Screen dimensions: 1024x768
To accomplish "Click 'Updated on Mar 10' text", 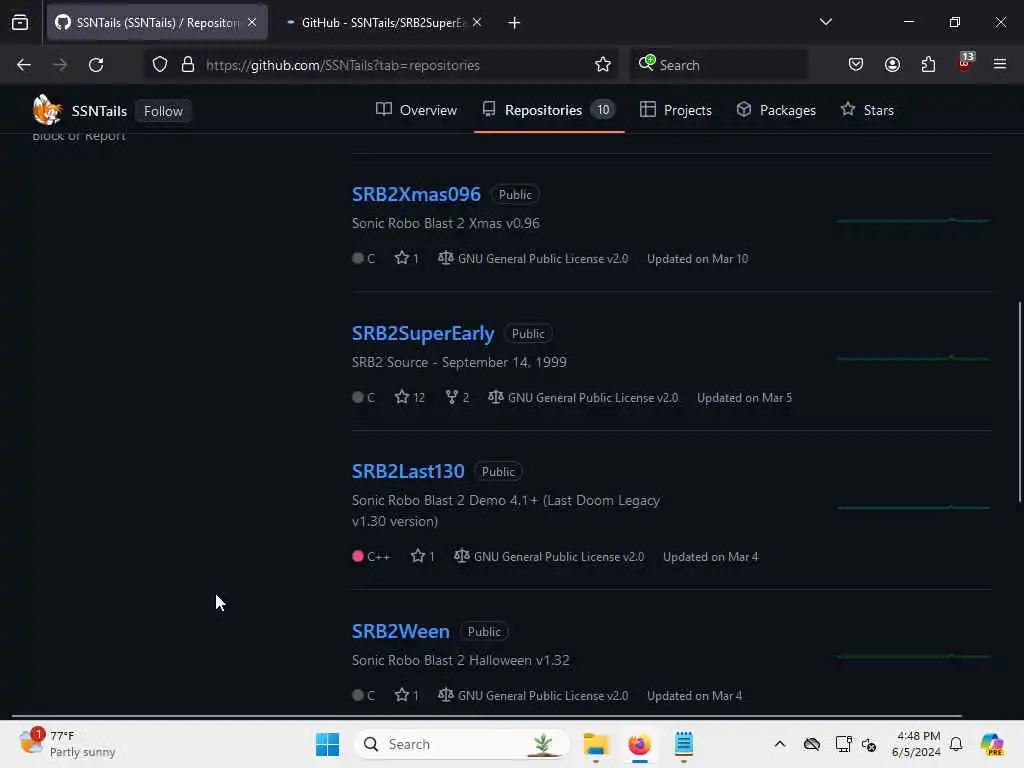I will point(697,259).
